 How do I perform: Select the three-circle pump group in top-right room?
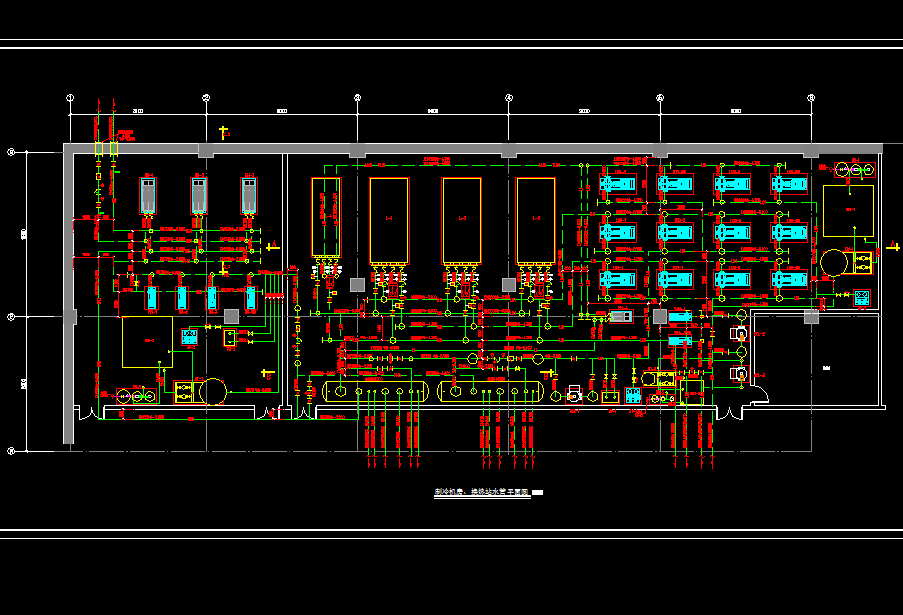tap(855, 170)
